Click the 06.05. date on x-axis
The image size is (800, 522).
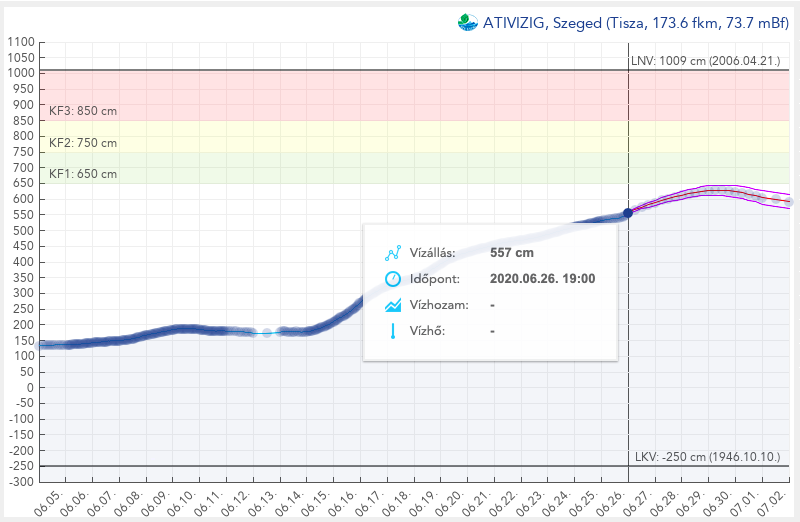tap(52, 498)
